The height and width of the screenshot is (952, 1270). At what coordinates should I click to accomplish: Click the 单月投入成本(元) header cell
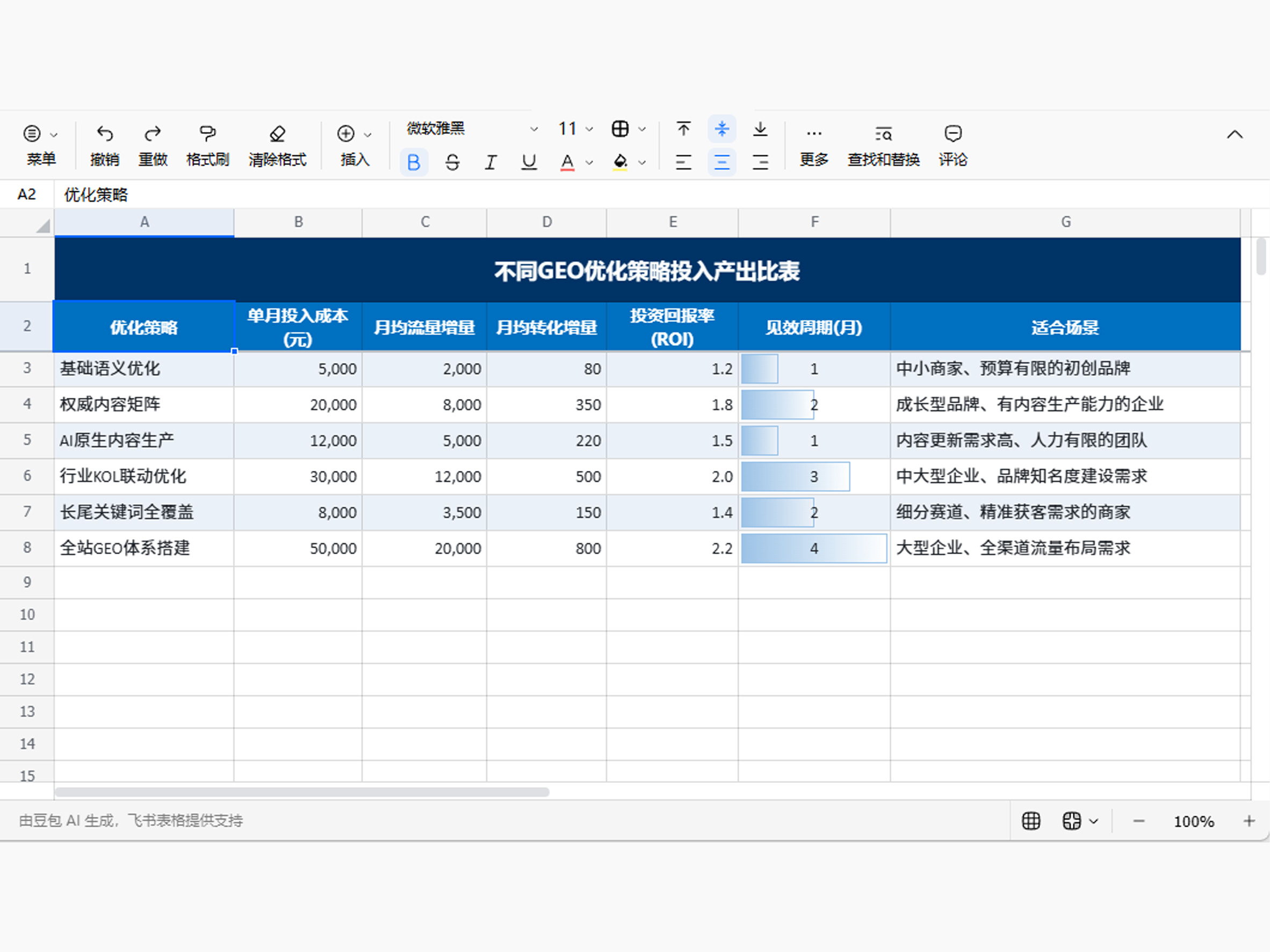(298, 326)
